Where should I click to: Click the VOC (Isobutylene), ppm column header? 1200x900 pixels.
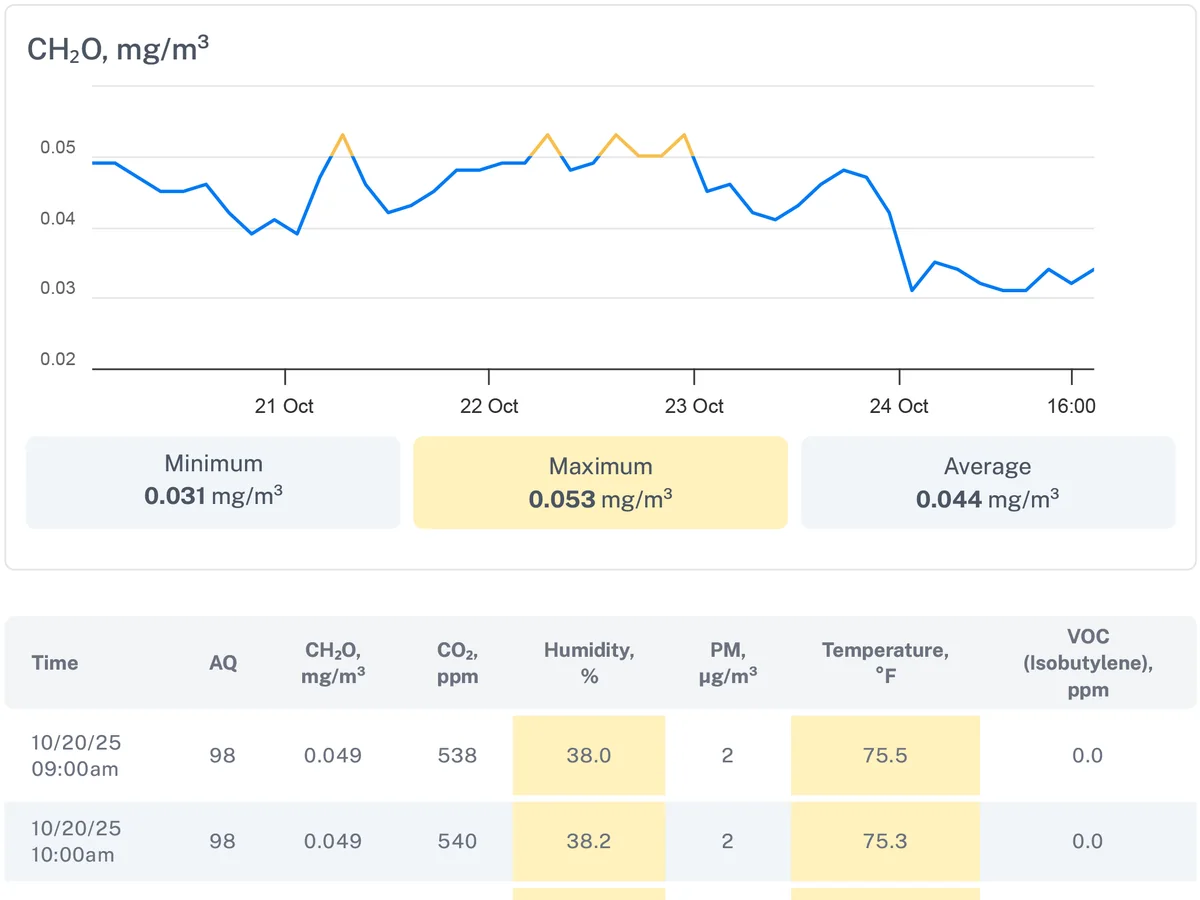coord(1087,662)
